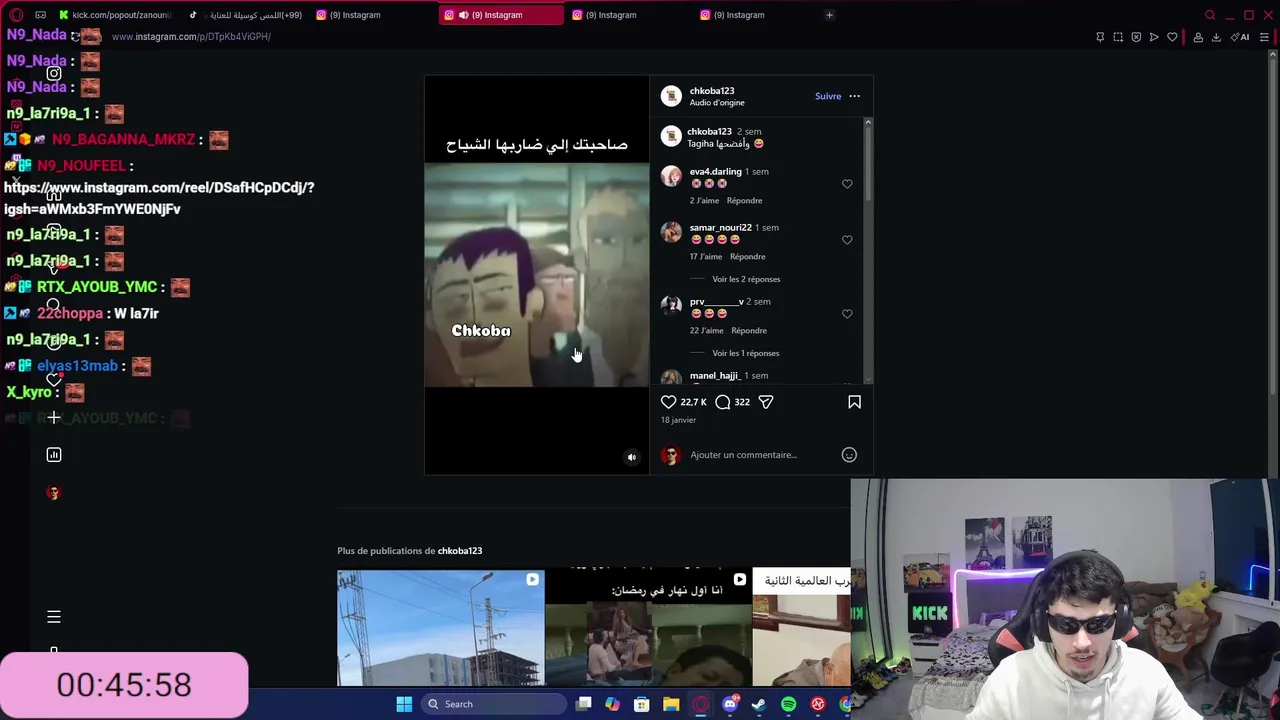The image size is (1280, 720).
Task: Expand 'Voir les 1 réponses'
Action: tap(745, 353)
